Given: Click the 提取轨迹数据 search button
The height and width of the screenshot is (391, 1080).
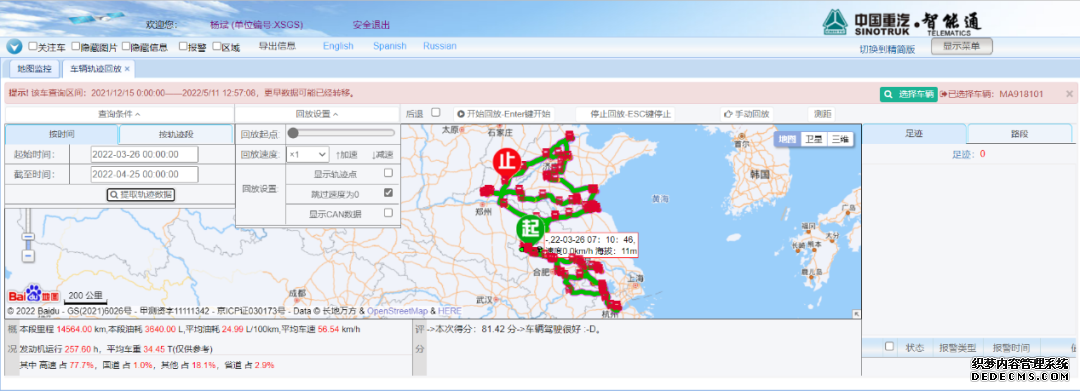Looking at the screenshot, I should tap(141, 195).
